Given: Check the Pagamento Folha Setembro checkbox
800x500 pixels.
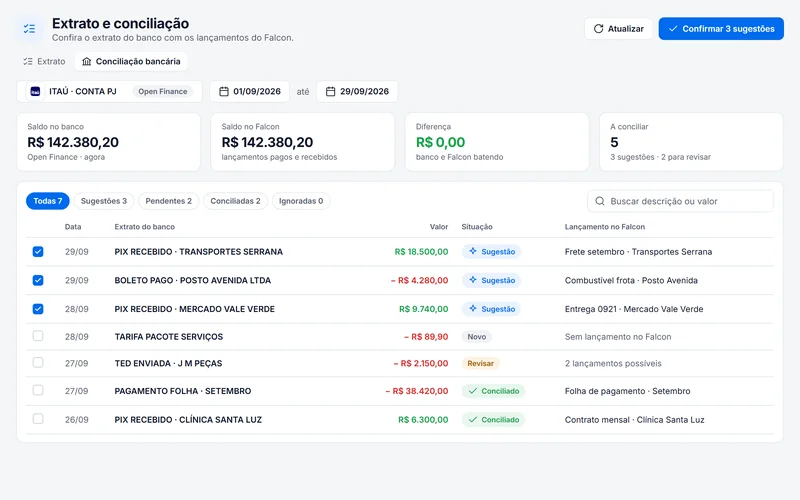Looking at the screenshot, I should click(38, 390).
